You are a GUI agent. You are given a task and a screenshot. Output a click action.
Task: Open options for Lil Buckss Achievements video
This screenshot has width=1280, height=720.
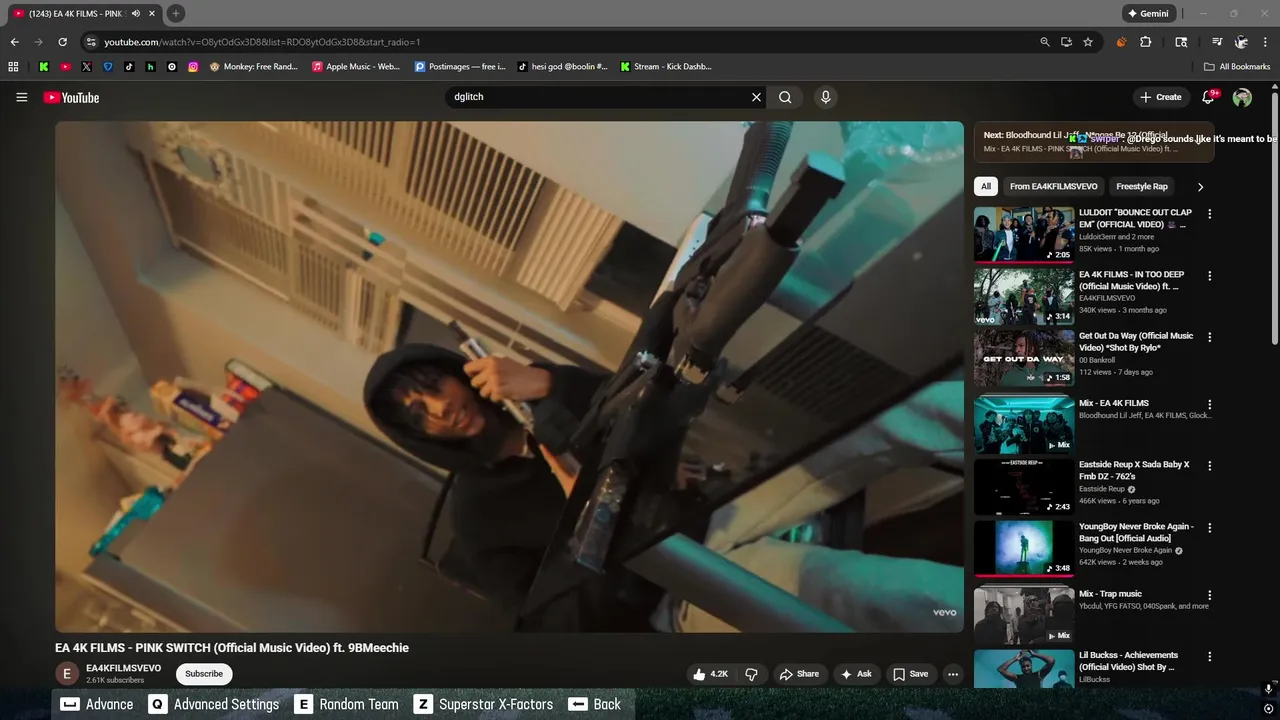[1209, 657]
